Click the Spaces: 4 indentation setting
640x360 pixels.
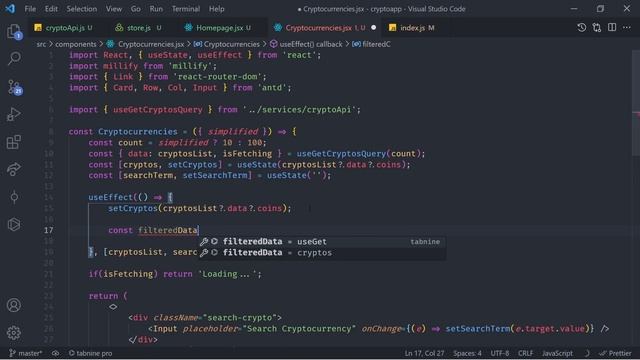pyautogui.click(x=467, y=353)
